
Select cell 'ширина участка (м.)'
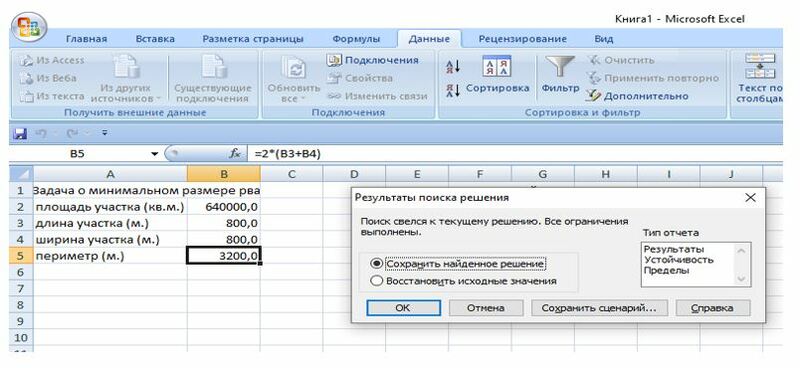click(110, 239)
